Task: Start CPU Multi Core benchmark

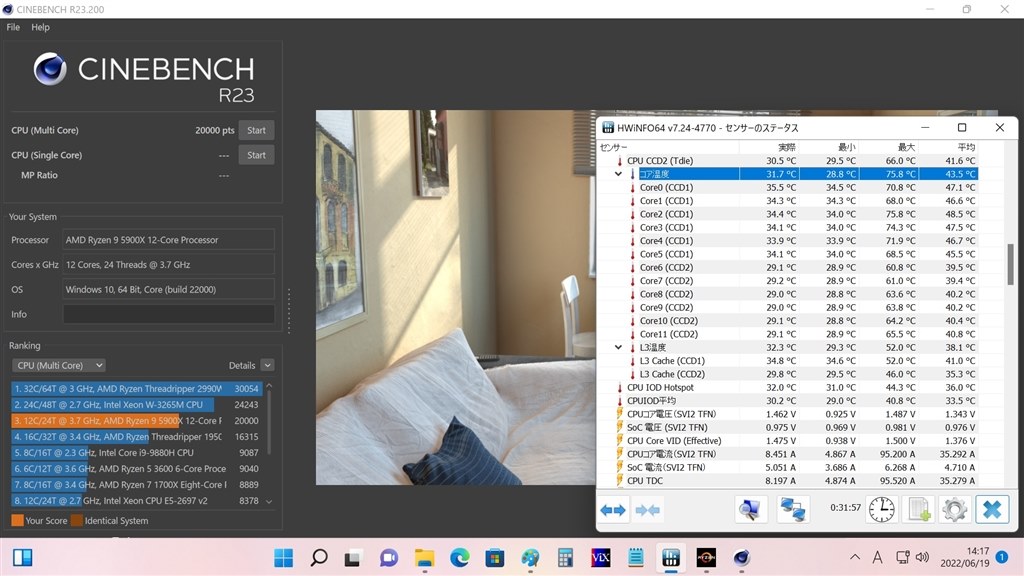Action: pos(256,130)
